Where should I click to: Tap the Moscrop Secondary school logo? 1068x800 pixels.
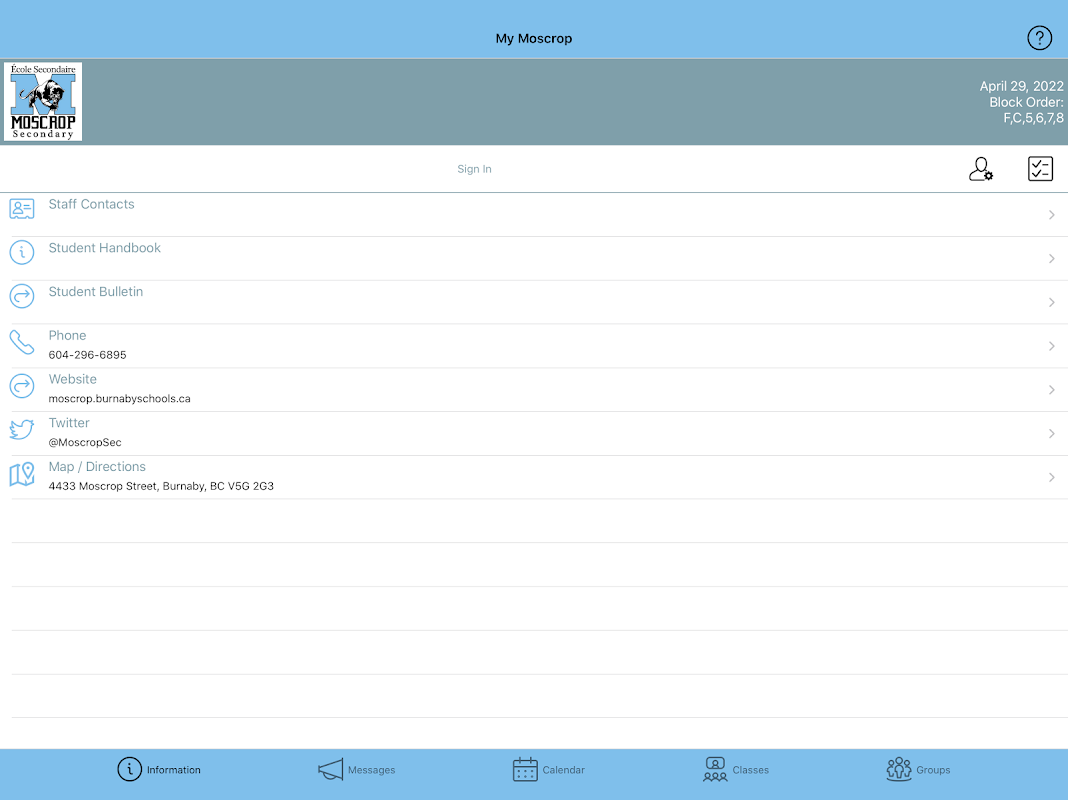pyautogui.click(x=43, y=101)
